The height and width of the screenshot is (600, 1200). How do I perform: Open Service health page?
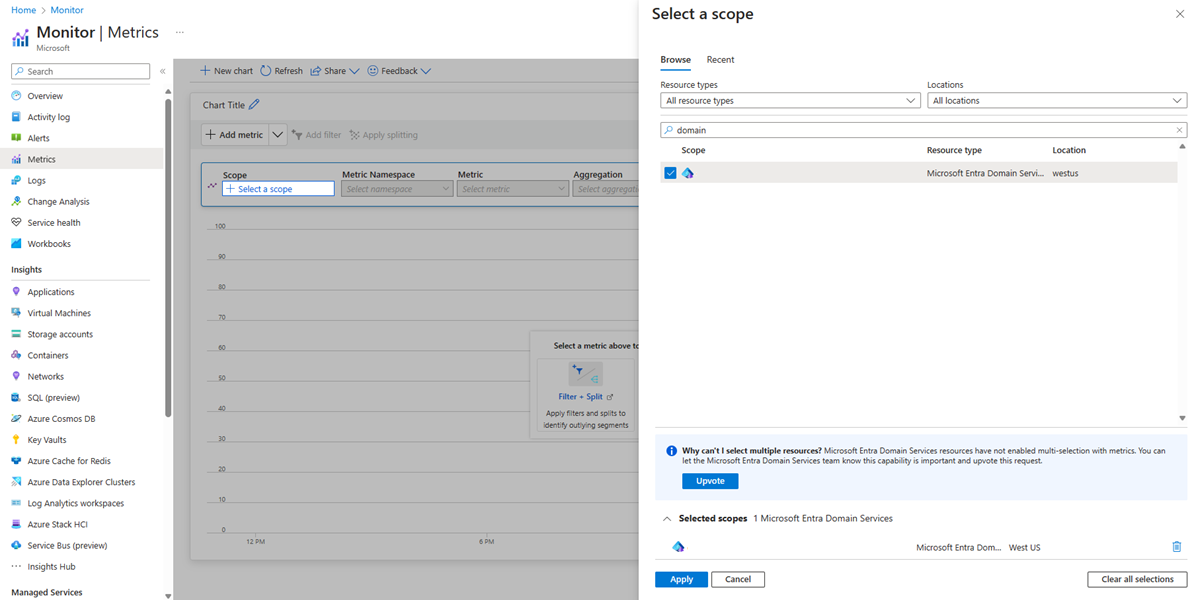pyautogui.click(x=54, y=223)
